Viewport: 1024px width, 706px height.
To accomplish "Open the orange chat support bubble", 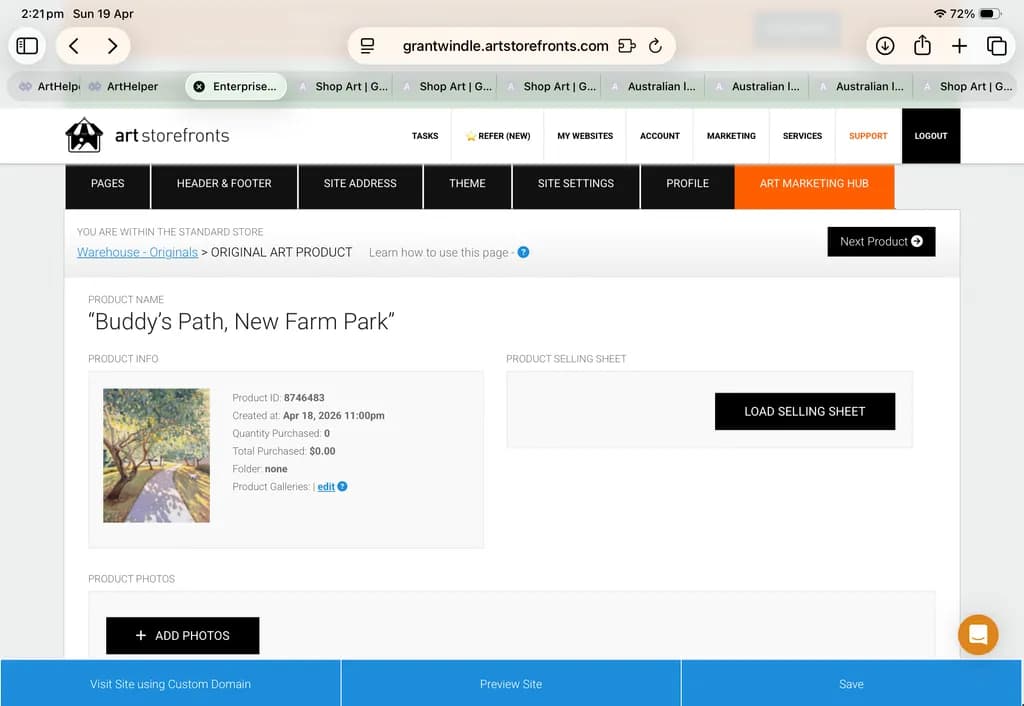I will (x=978, y=634).
